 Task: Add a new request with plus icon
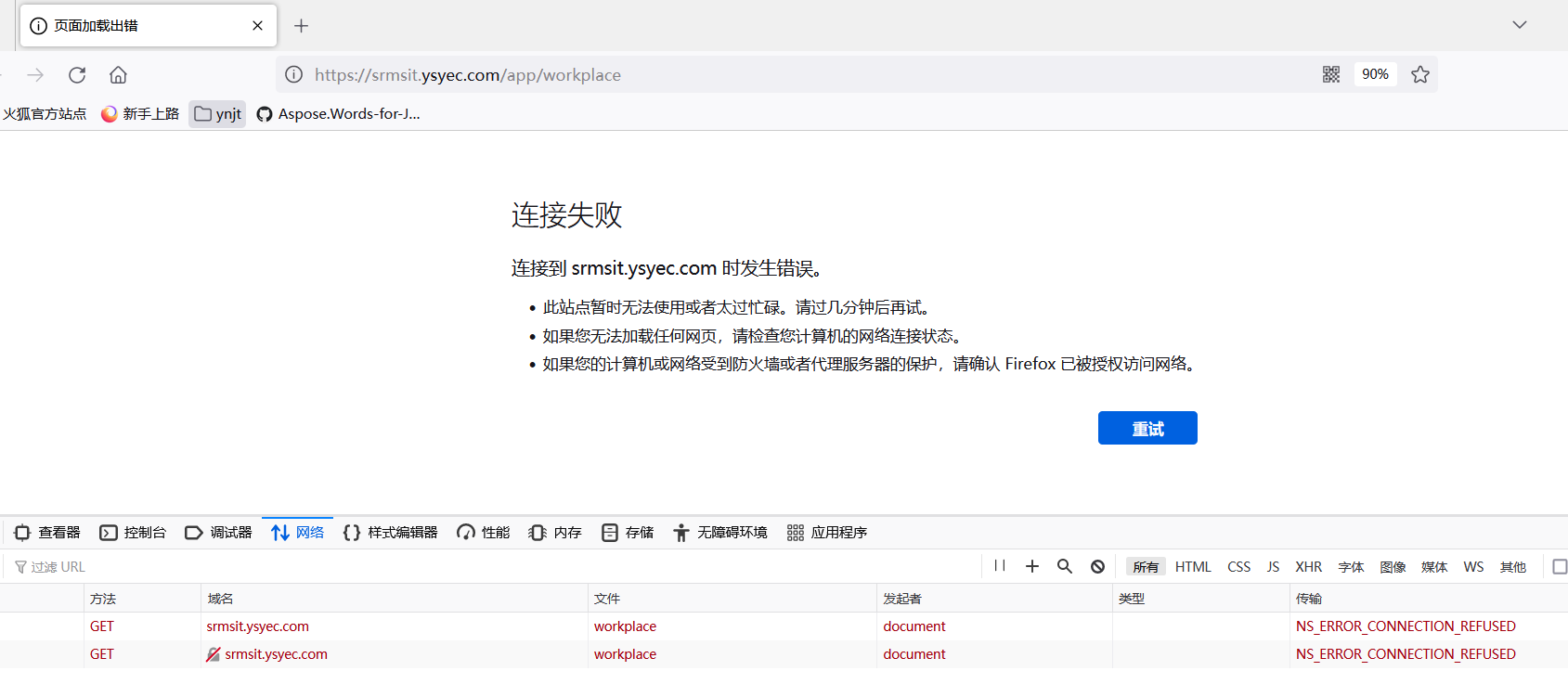1032,566
